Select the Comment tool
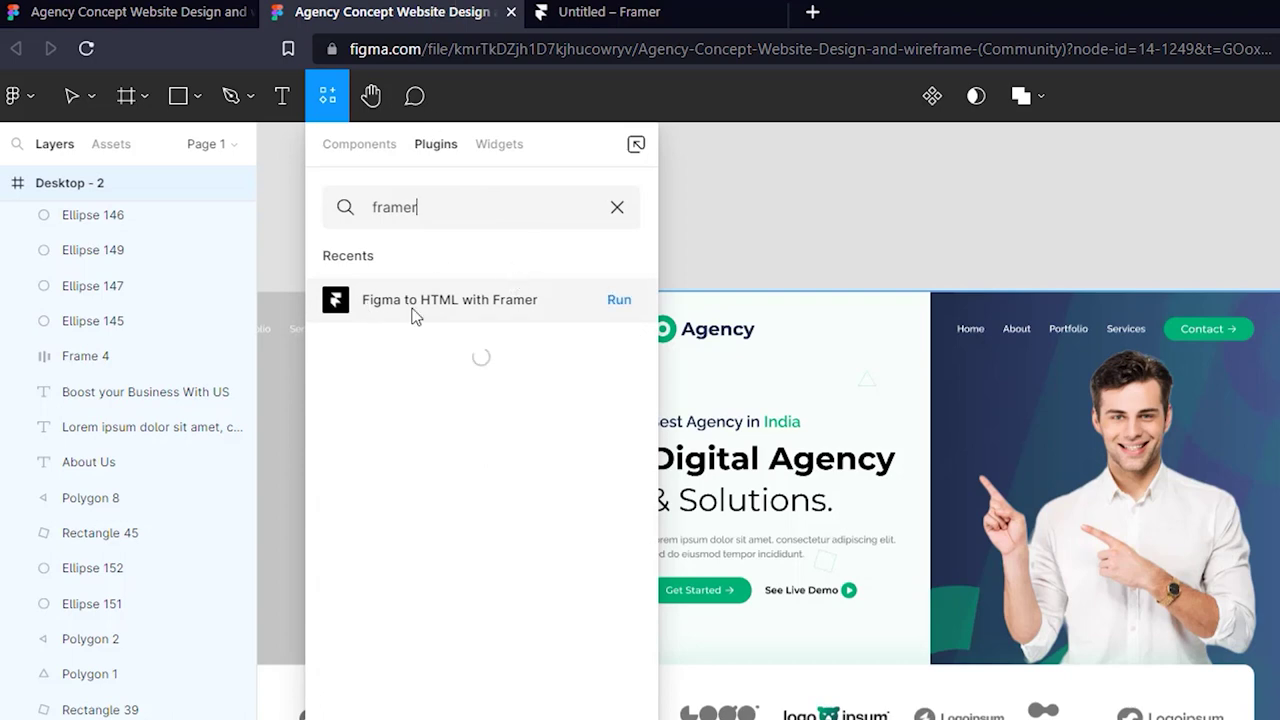The image size is (1280, 720). 414,96
